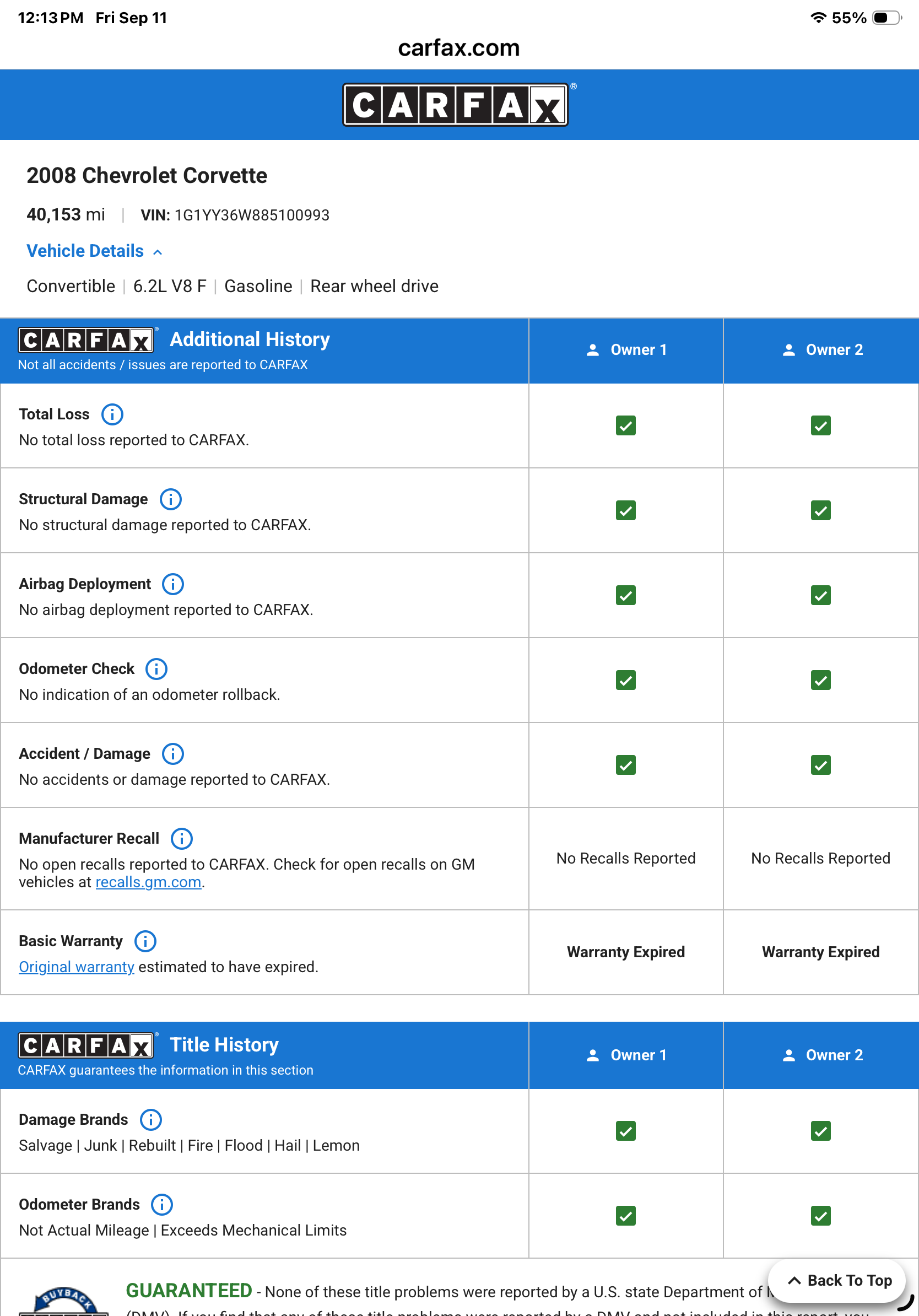Click the Total Loss checkmark under Owner 1
This screenshot has height=1316, width=919.
[x=626, y=425]
